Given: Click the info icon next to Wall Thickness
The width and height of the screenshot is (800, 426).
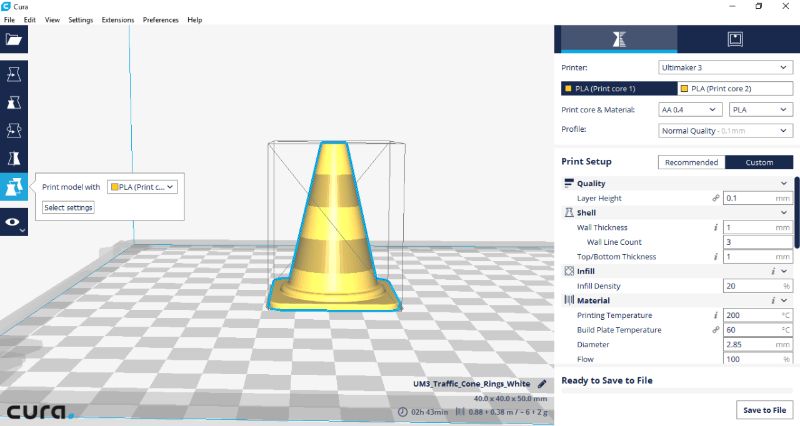Looking at the screenshot, I should (716, 228).
